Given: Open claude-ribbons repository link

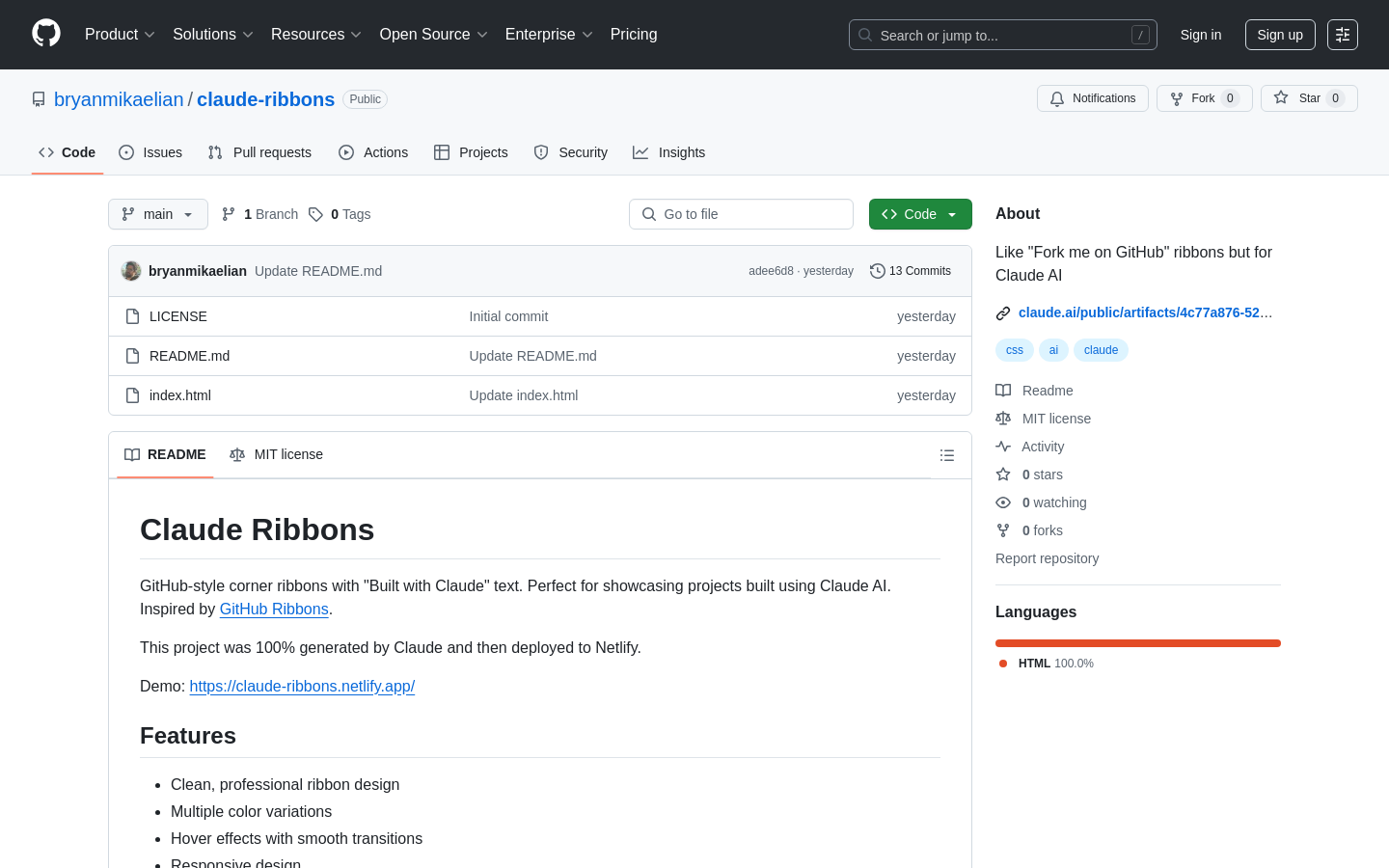Looking at the screenshot, I should pos(265,99).
